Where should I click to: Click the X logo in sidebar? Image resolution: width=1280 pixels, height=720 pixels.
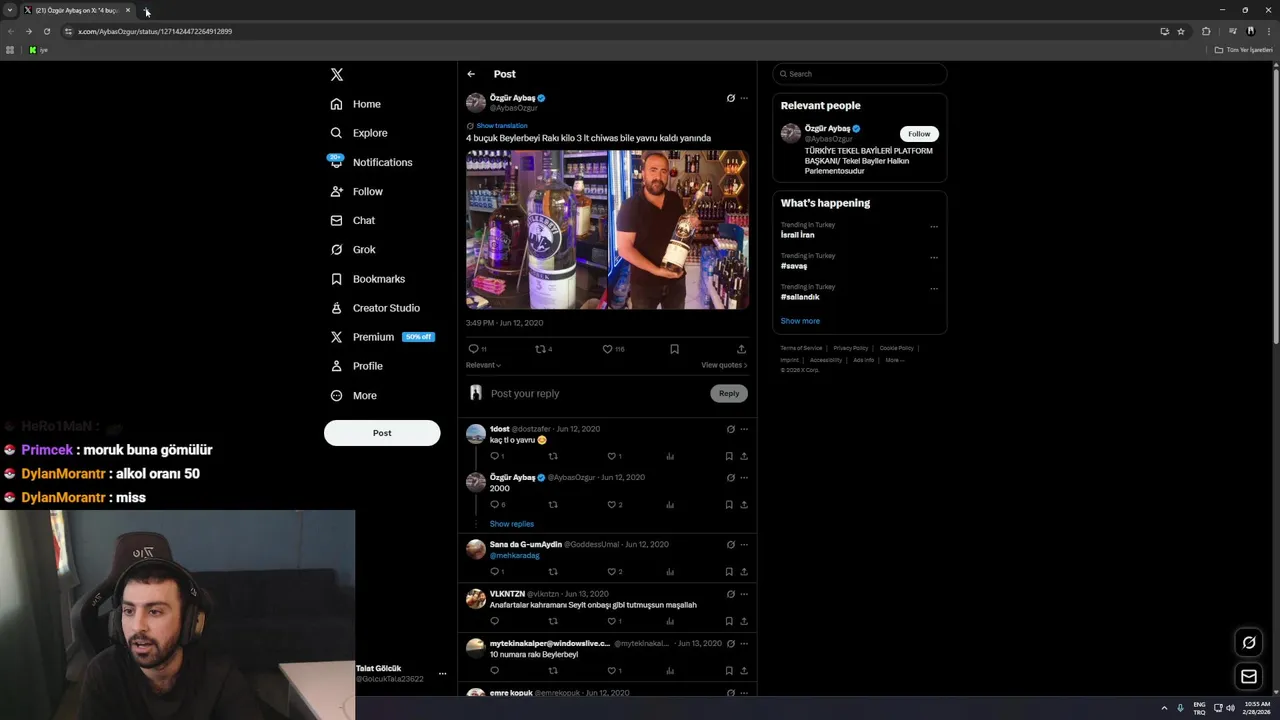337,75
